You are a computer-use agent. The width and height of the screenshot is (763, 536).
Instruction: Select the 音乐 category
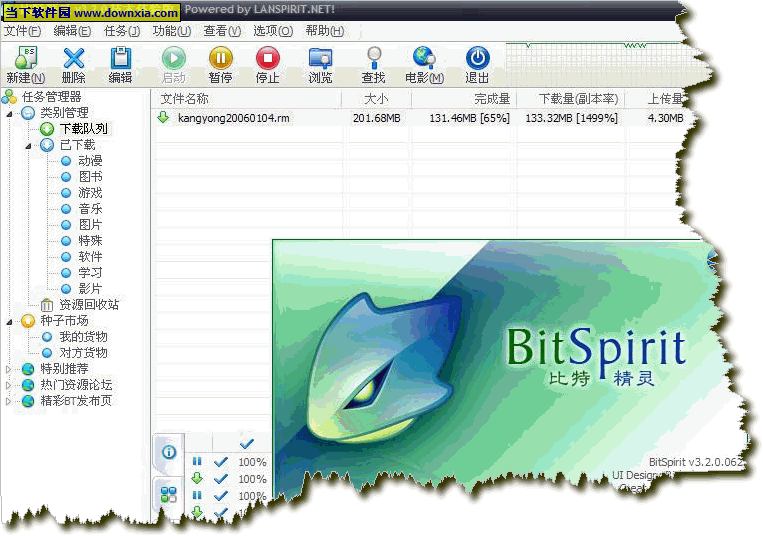tap(90, 209)
